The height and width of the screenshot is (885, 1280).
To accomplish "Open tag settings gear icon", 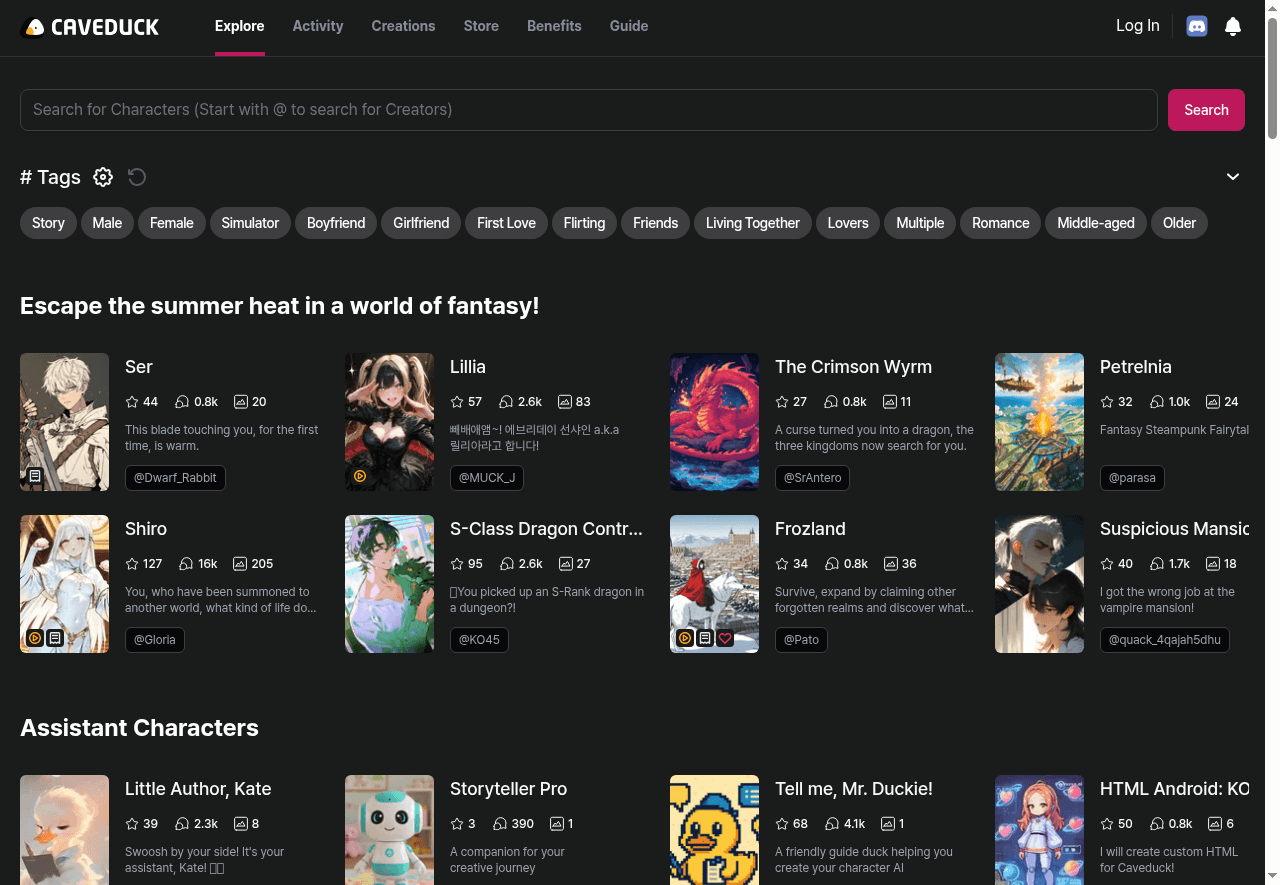I will tap(103, 177).
